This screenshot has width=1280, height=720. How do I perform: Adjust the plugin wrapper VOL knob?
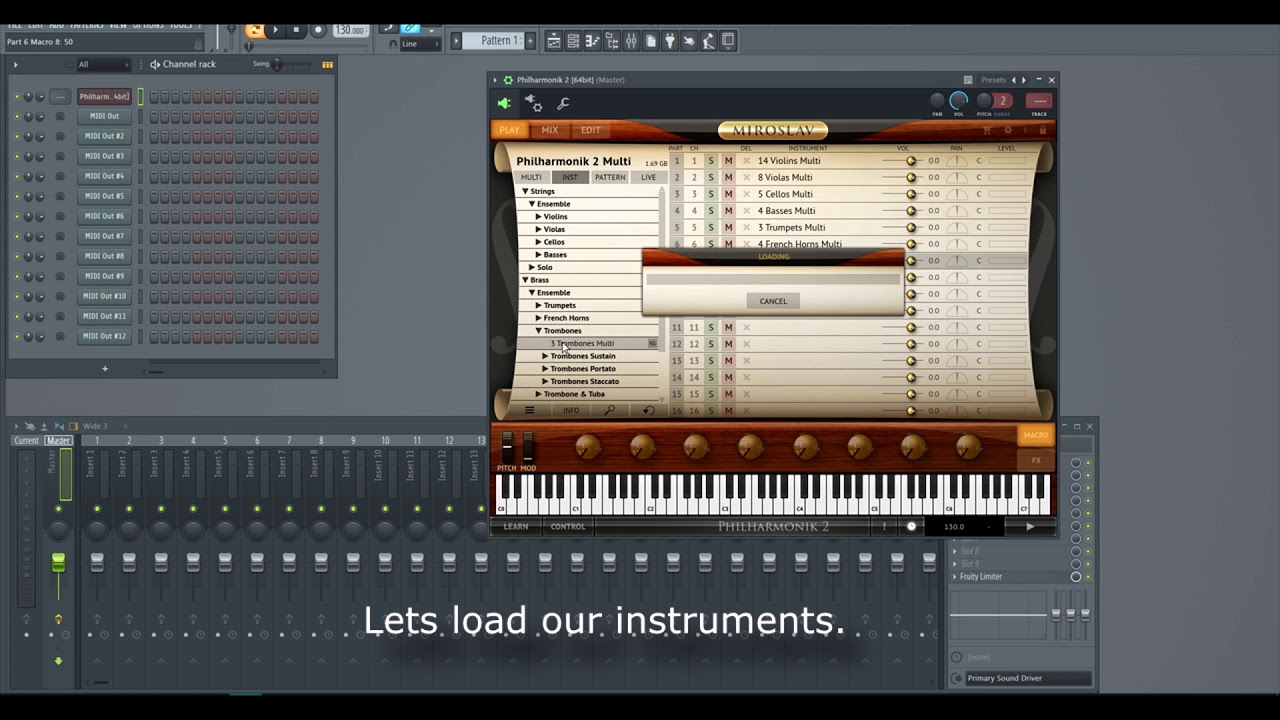click(958, 100)
